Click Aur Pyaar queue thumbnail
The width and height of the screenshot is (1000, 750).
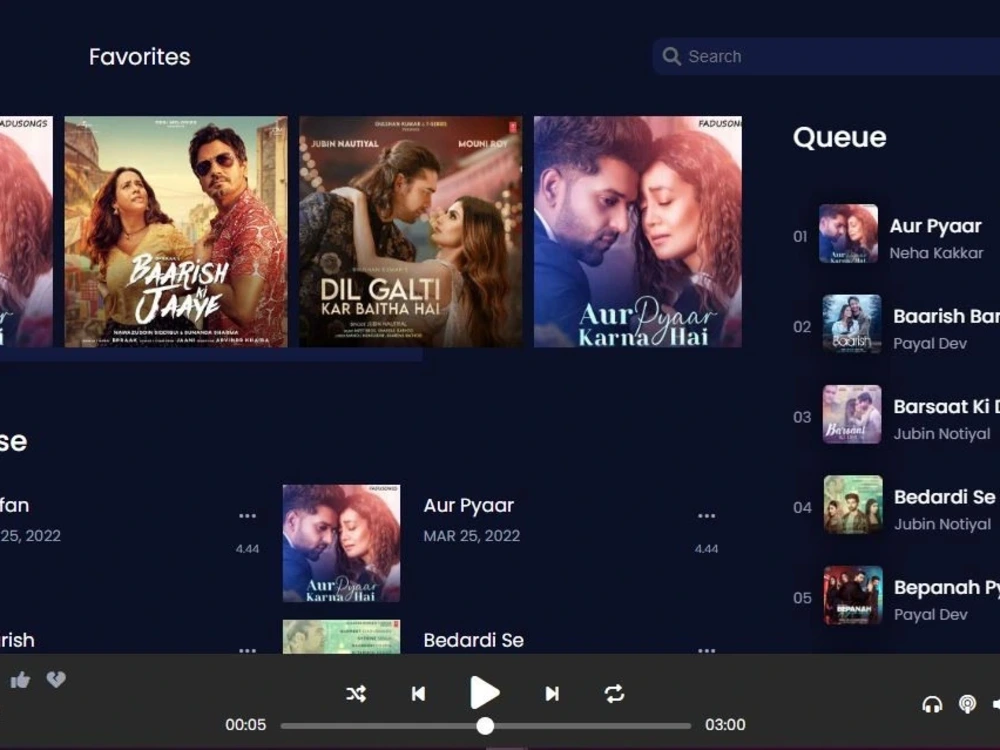pyautogui.click(x=848, y=233)
